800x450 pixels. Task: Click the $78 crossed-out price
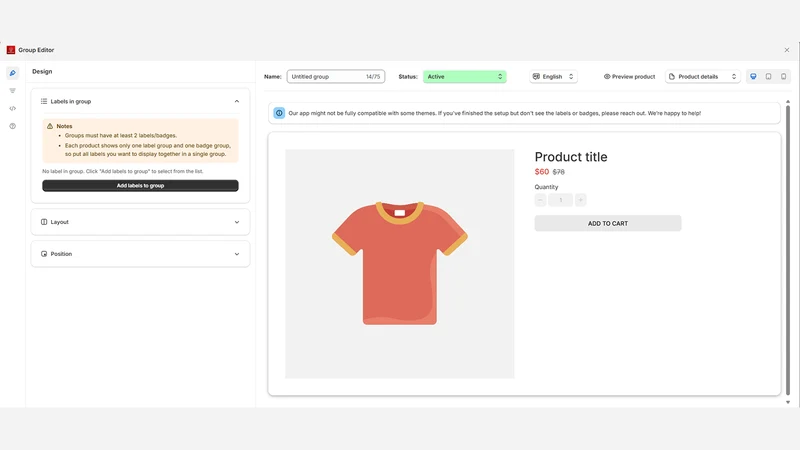point(559,172)
